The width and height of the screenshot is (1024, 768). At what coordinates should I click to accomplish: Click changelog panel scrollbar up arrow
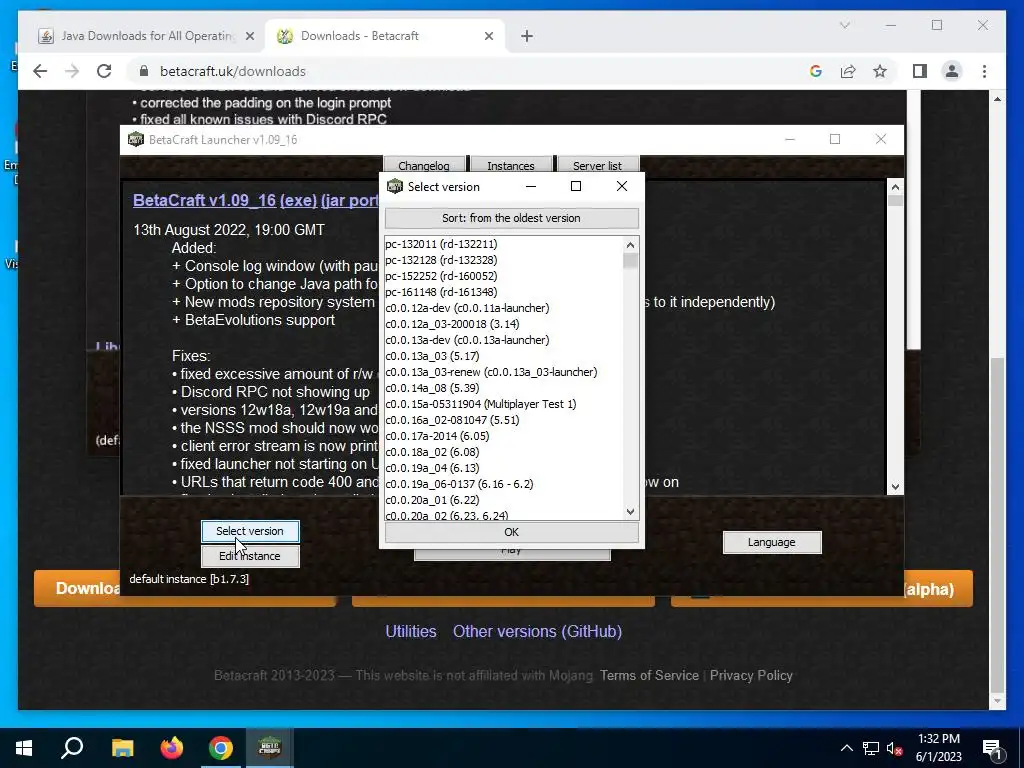(x=895, y=187)
